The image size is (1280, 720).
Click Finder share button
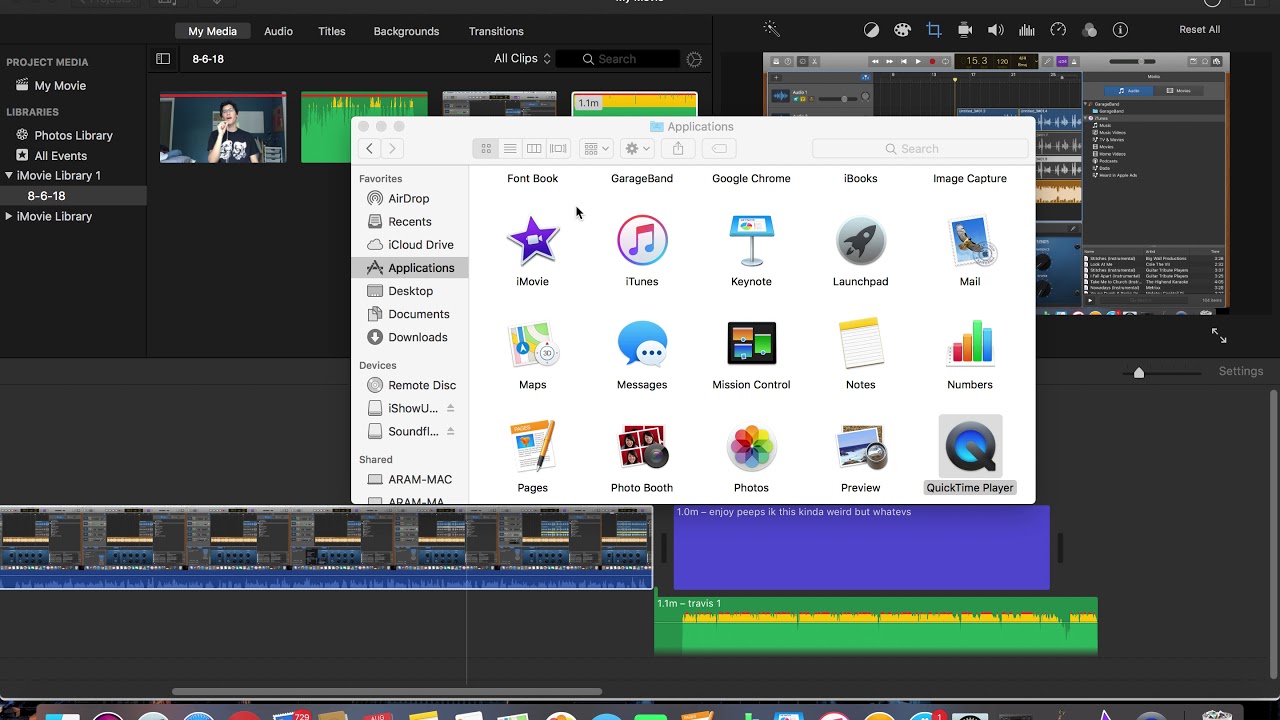678,148
